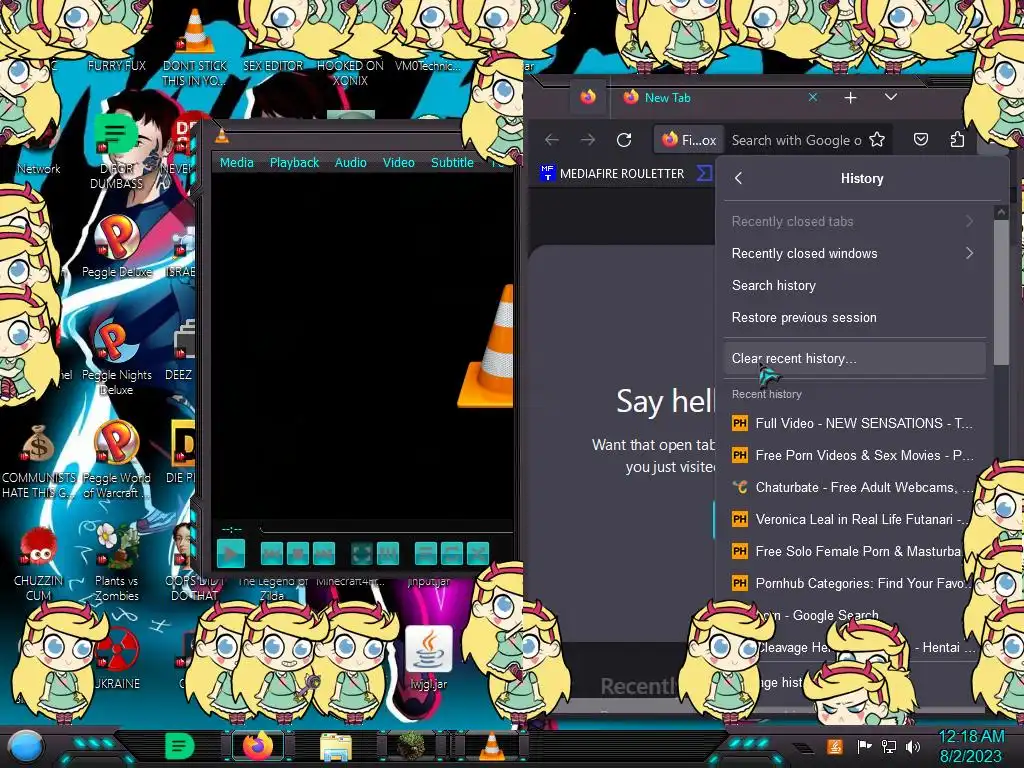The height and width of the screenshot is (768, 1024).
Task: Reload the page in Firefox
Action: pos(624,140)
